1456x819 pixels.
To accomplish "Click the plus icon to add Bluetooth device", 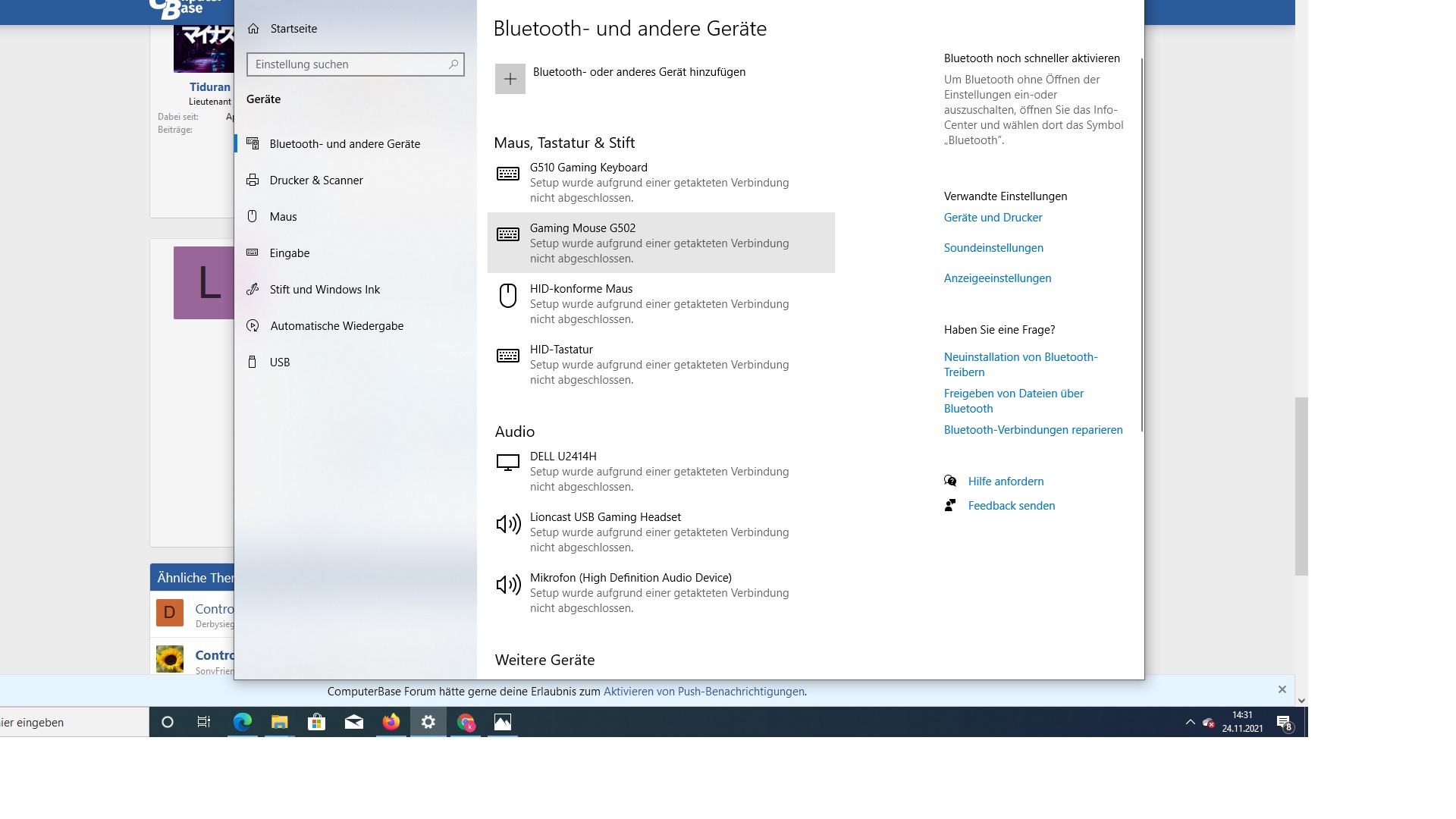I will [510, 79].
